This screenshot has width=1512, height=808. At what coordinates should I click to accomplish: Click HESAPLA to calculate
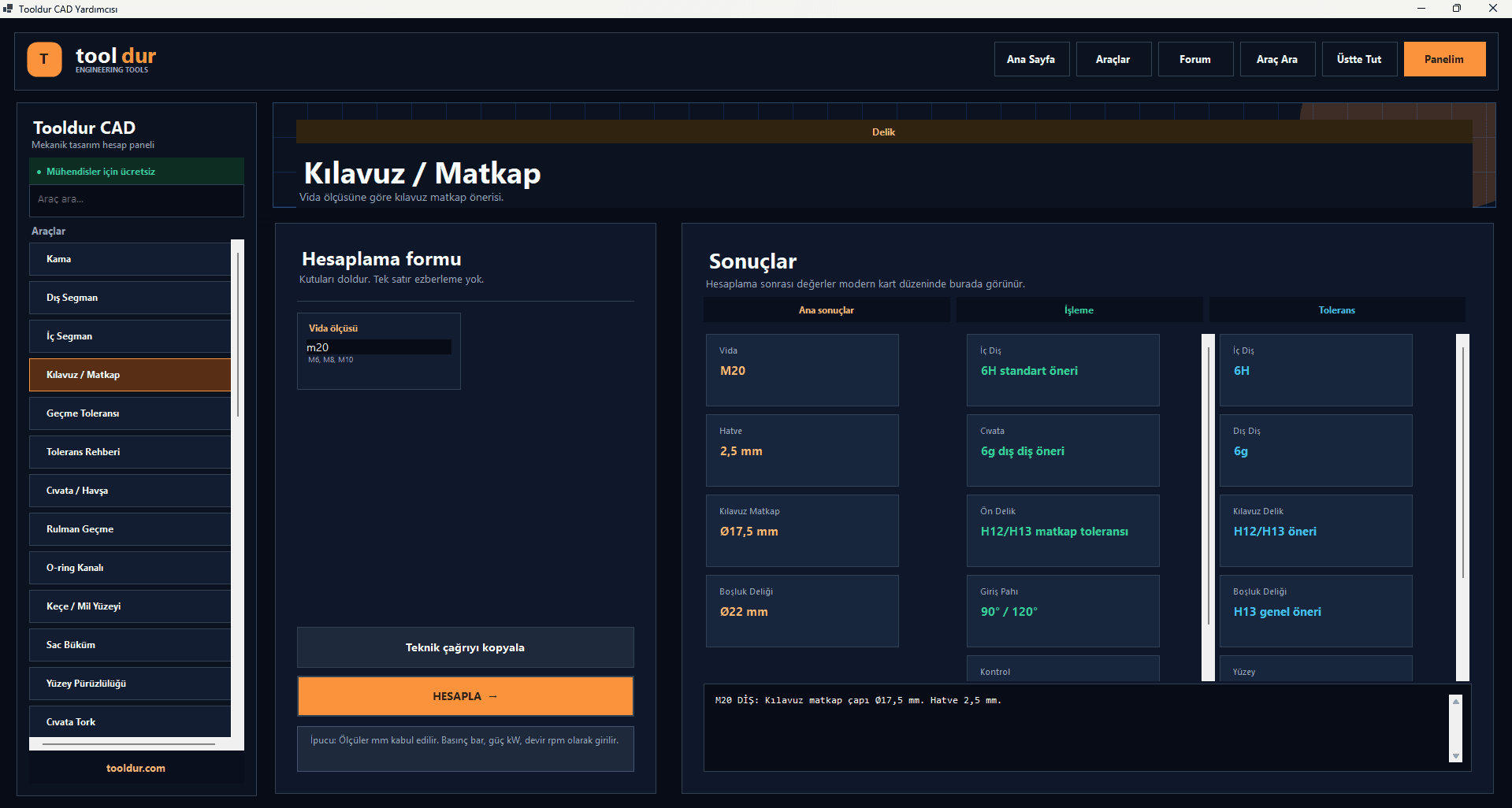click(465, 696)
